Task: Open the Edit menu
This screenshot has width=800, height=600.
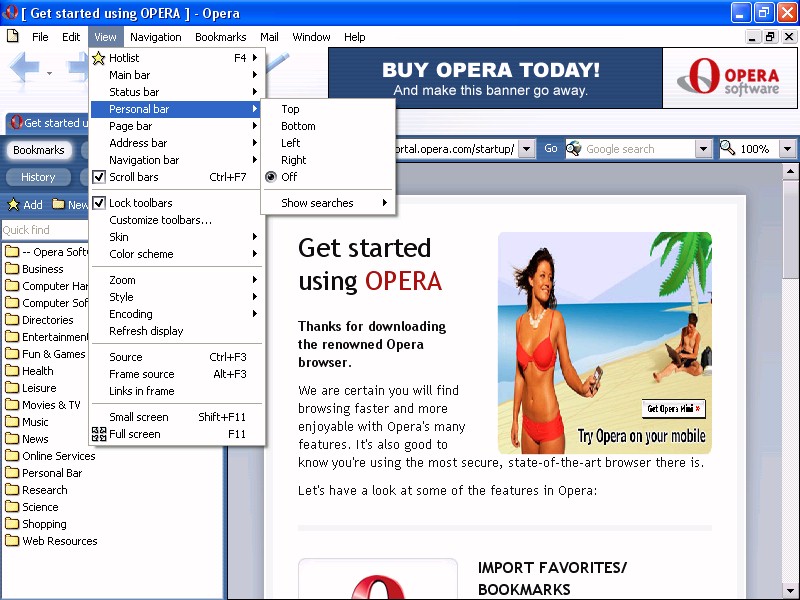Action: pyautogui.click(x=71, y=37)
